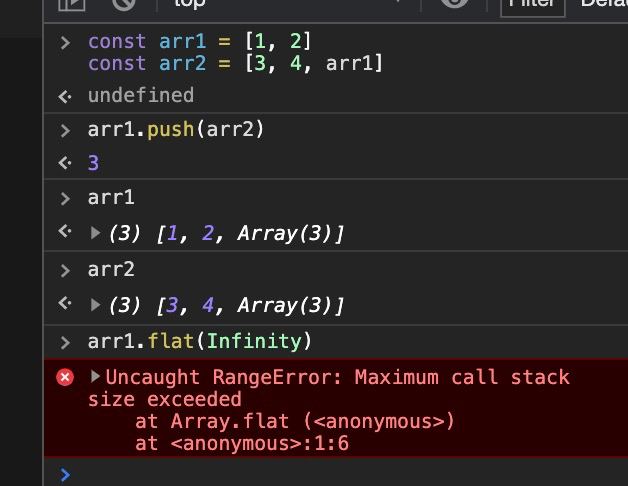The width and height of the screenshot is (628, 486).
Task: Expand the arr2 array result [3, 4, Array(3)]
Action: click(95, 305)
